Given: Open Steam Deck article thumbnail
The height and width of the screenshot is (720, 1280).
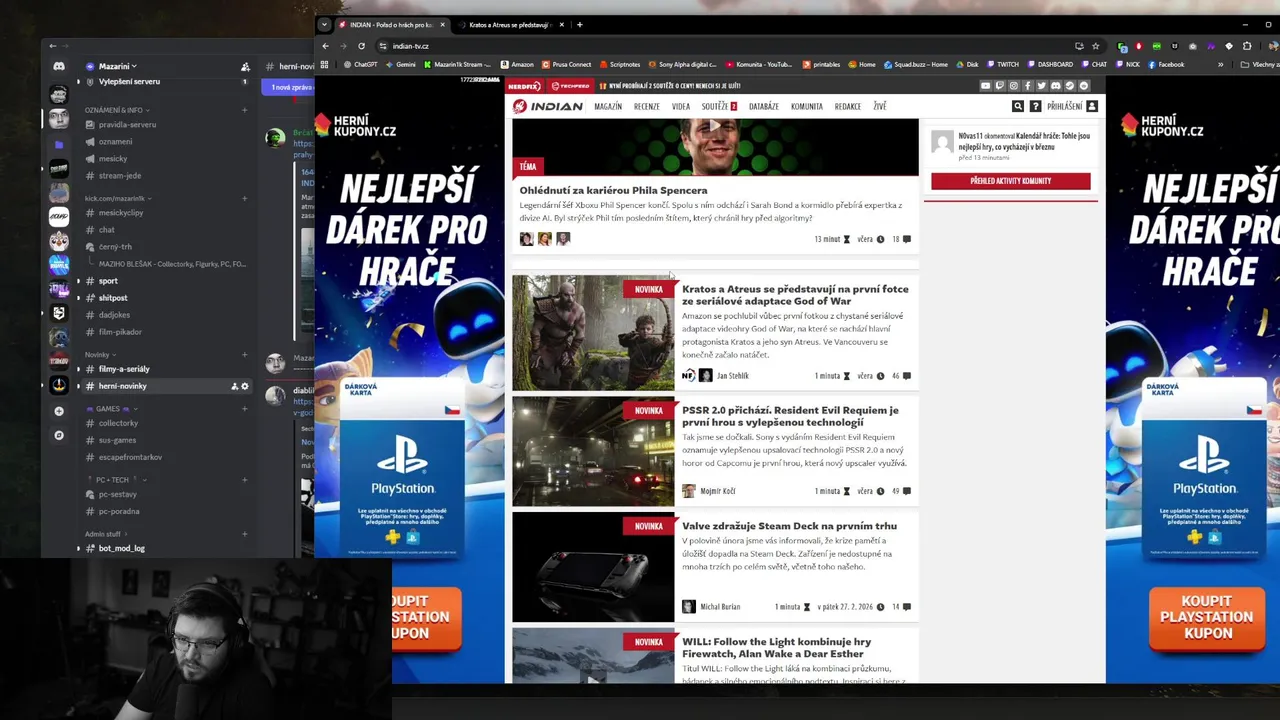Looking at the screenshot, I should pyautogui.click(x=593, y=567).
